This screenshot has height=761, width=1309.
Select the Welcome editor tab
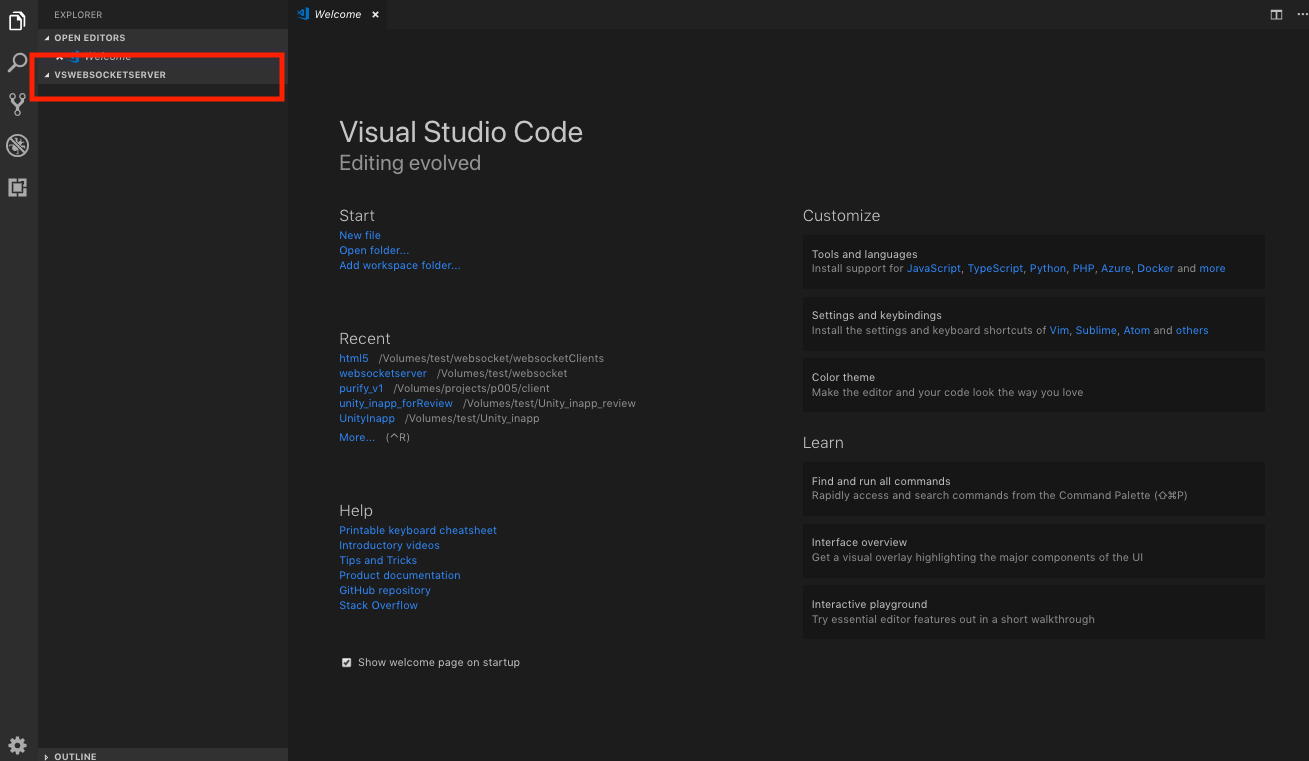pyautogui.click(x=338, y=15)
